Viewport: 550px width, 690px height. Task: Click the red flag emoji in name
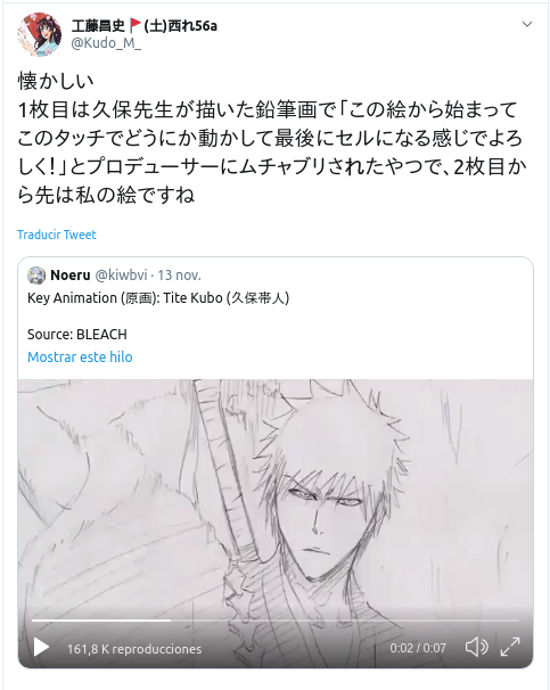click(x=135, y=26)
